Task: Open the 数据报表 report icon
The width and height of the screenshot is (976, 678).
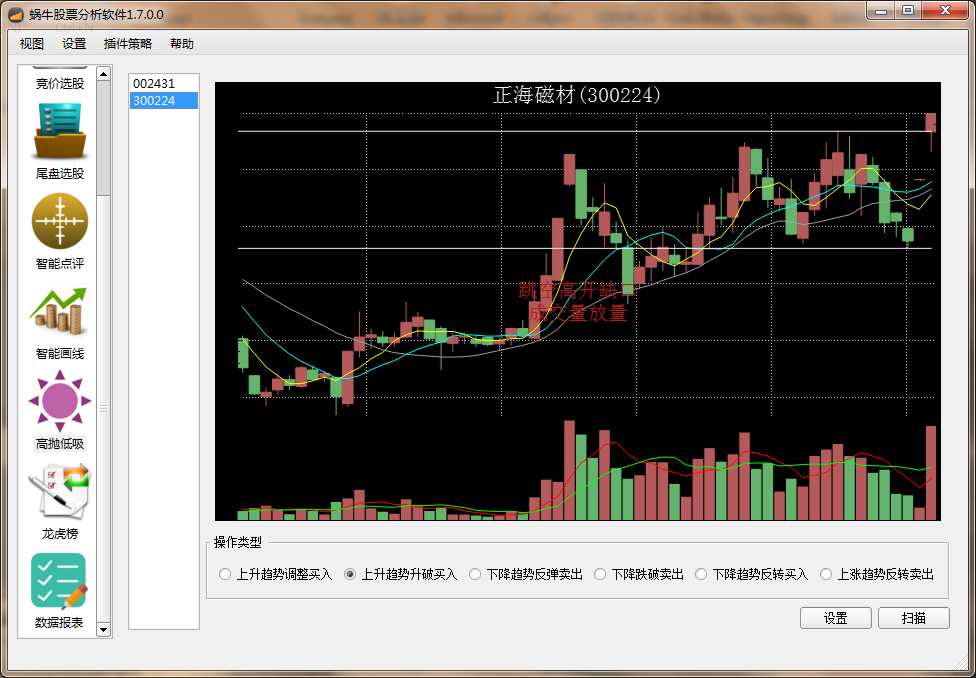Action: [x=60, y=581]
